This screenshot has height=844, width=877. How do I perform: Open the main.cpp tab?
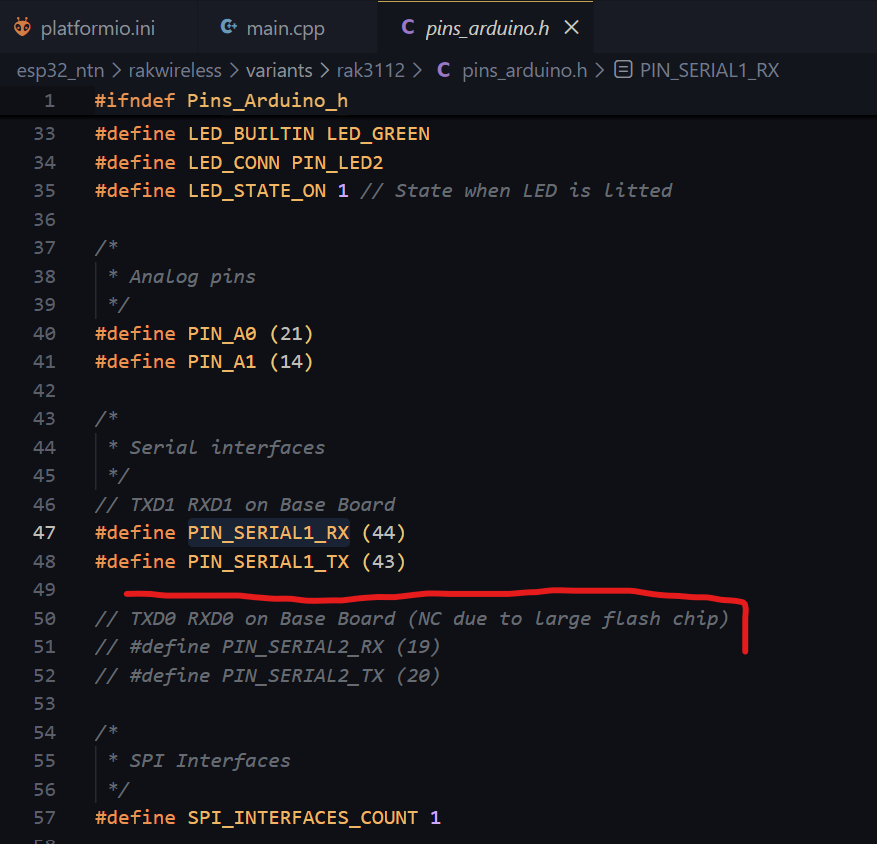(x=285, y=28)
